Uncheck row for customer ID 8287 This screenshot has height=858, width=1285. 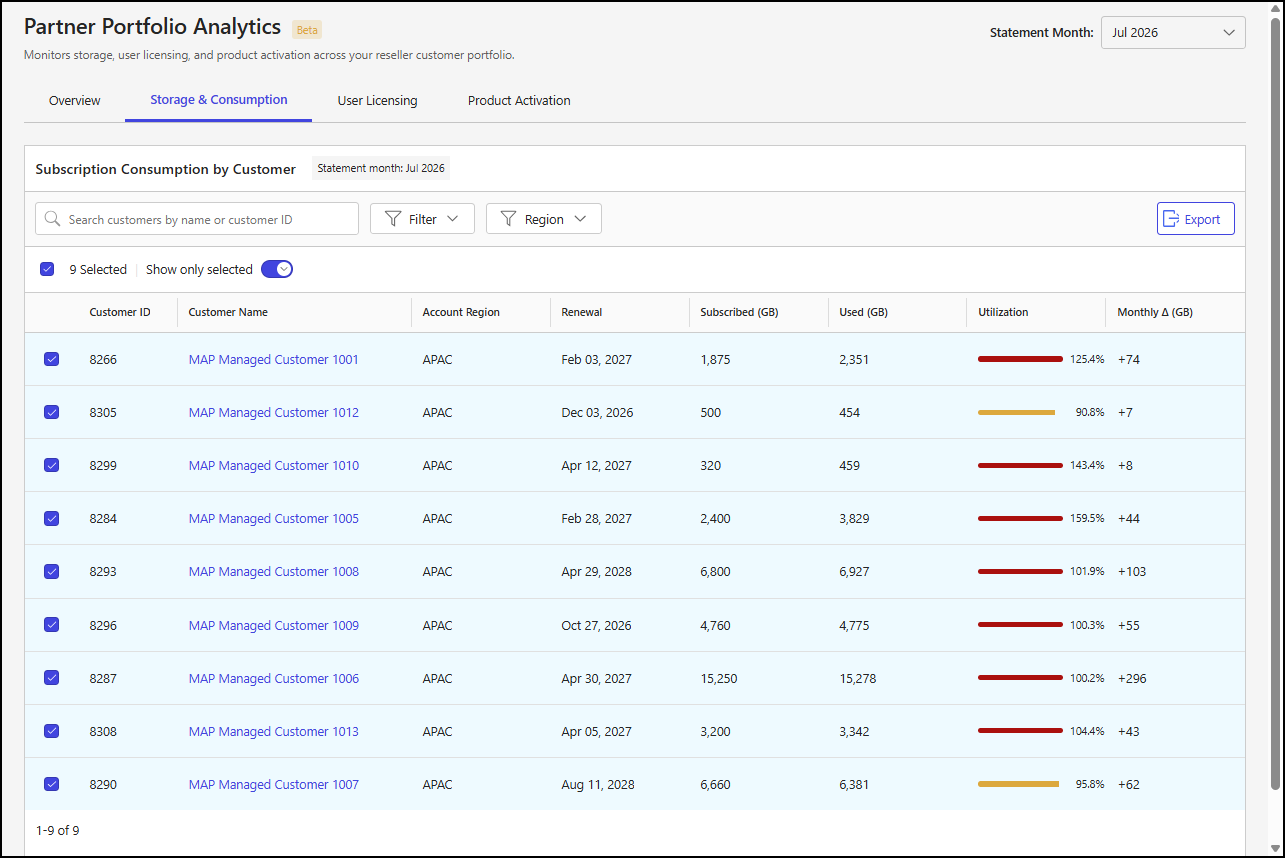click(x=52, y=678)
